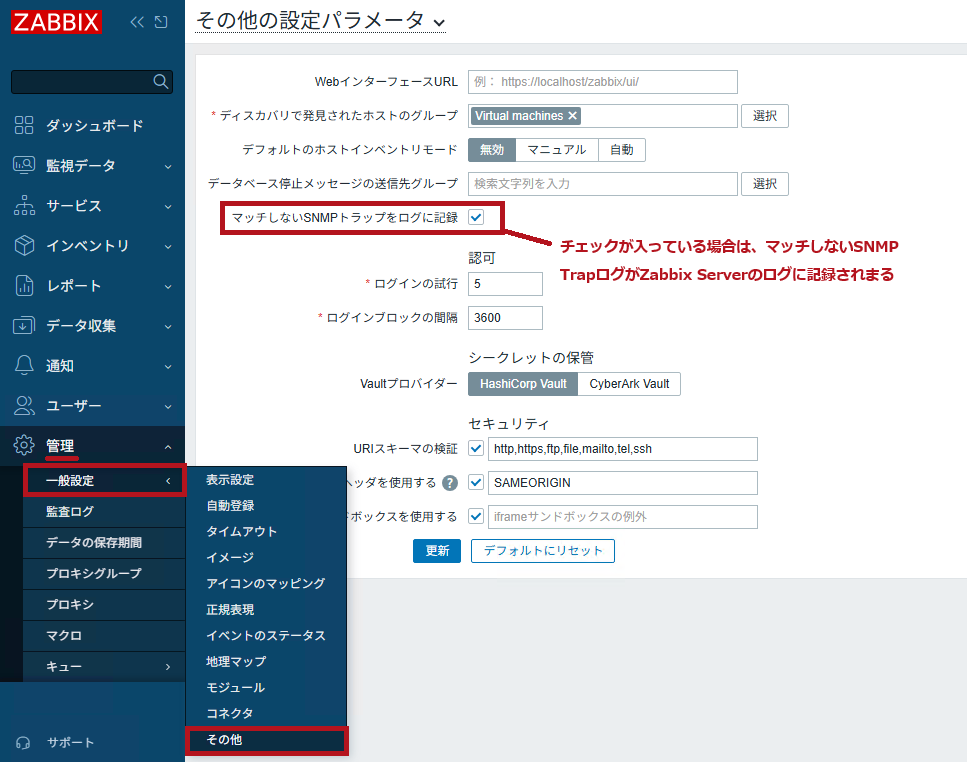
Task: Click the 更新 button
Action: [x=437, y=551]
